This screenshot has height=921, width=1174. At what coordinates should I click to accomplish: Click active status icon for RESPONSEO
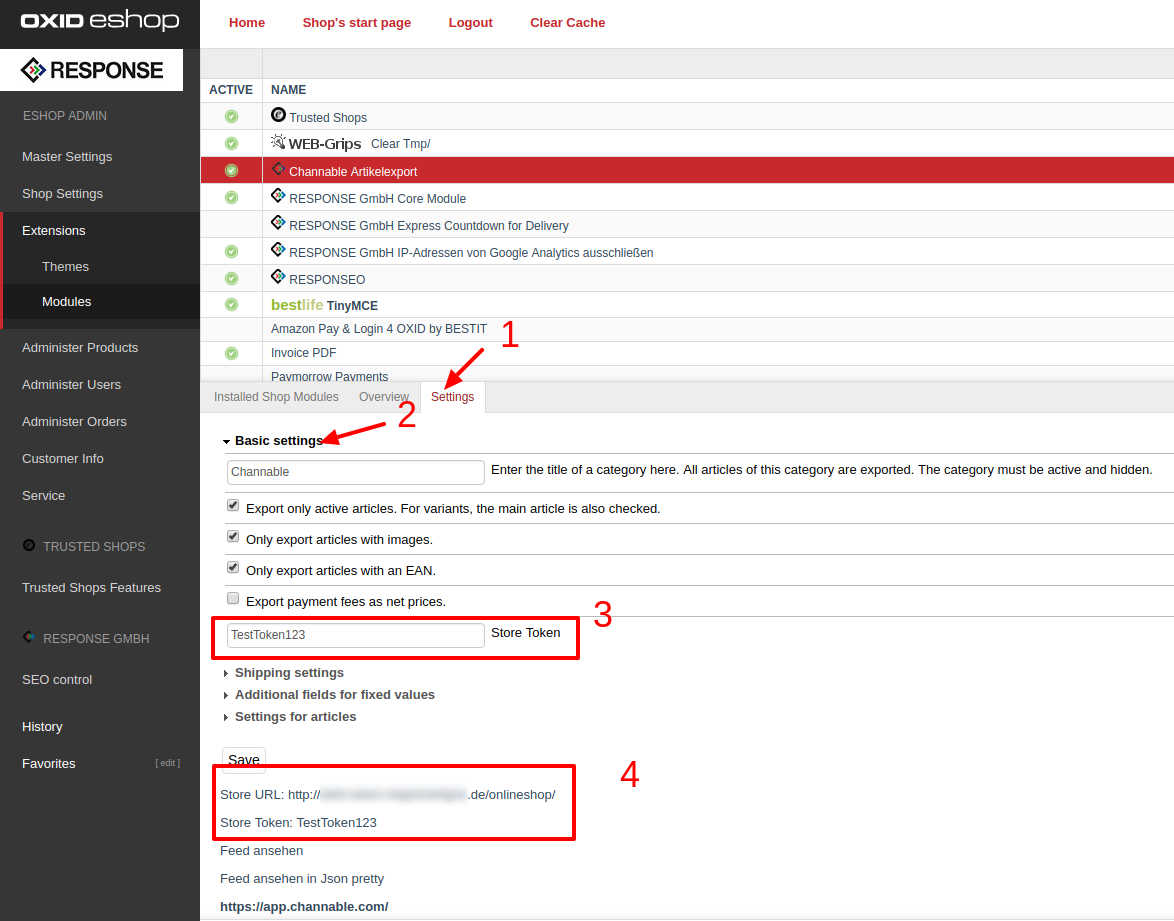(231, 279)
